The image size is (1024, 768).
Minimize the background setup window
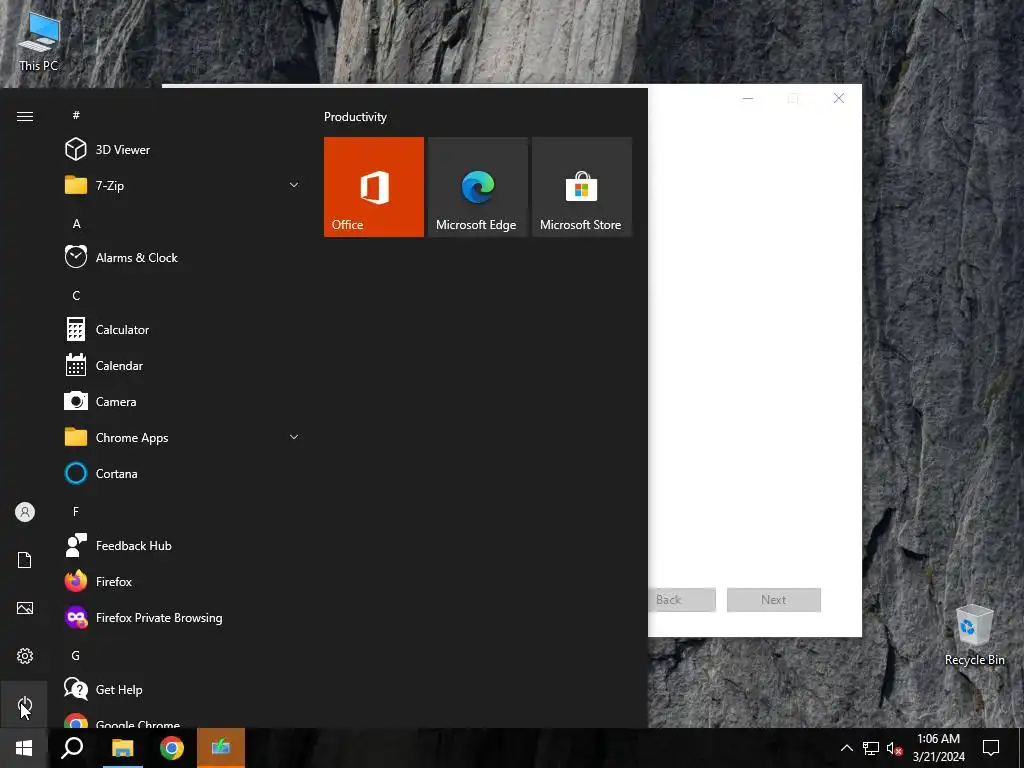click(748, 99)
